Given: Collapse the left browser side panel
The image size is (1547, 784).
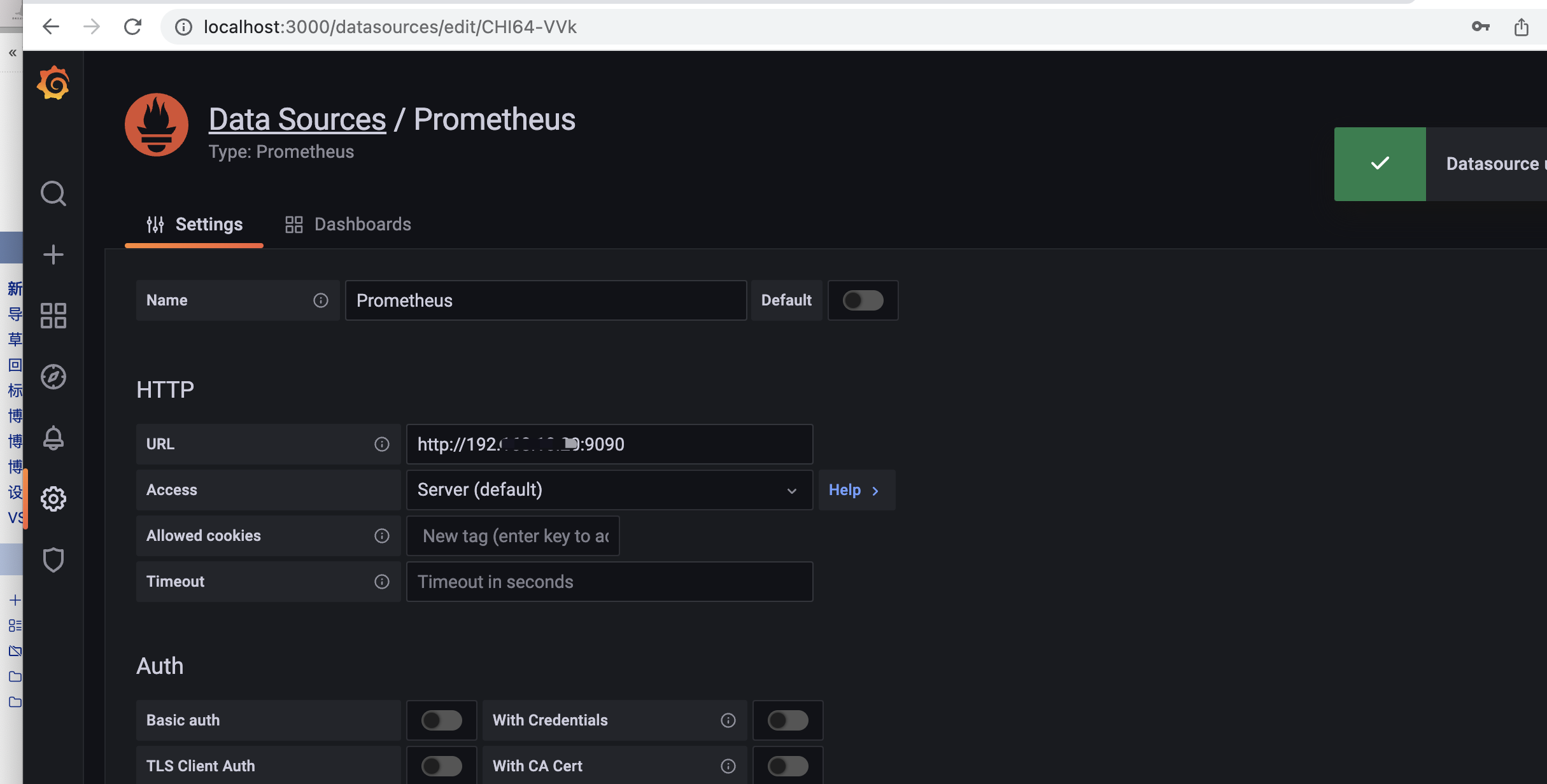Looking at the screenshot, I should coord(12,53).
